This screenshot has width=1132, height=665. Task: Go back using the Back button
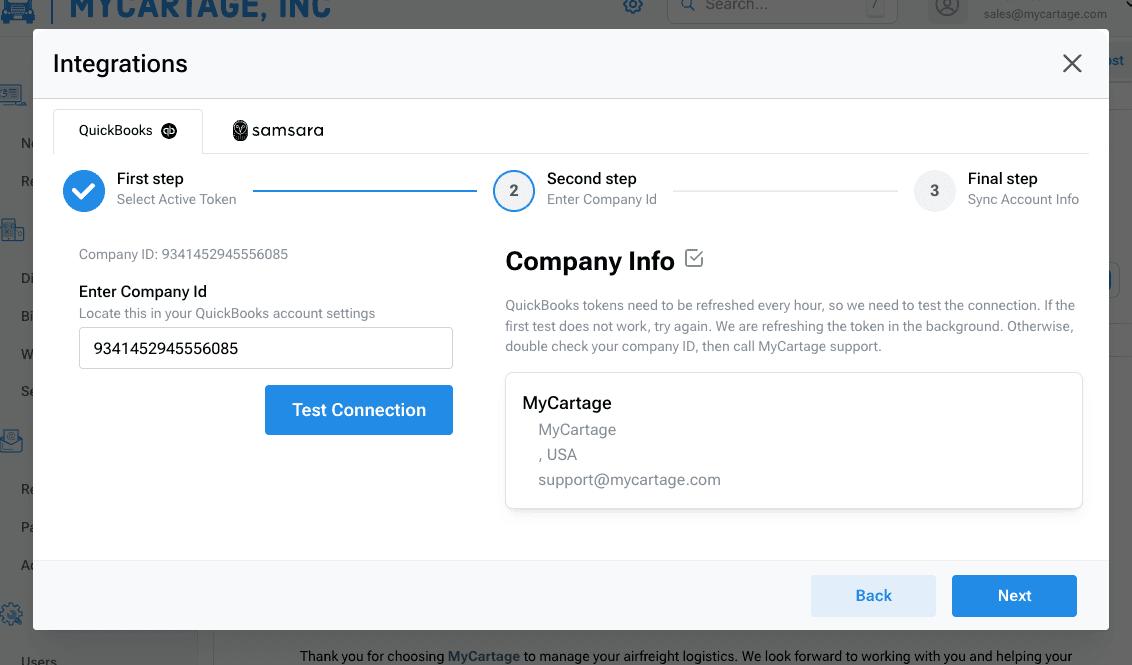[x=874, y=596]
